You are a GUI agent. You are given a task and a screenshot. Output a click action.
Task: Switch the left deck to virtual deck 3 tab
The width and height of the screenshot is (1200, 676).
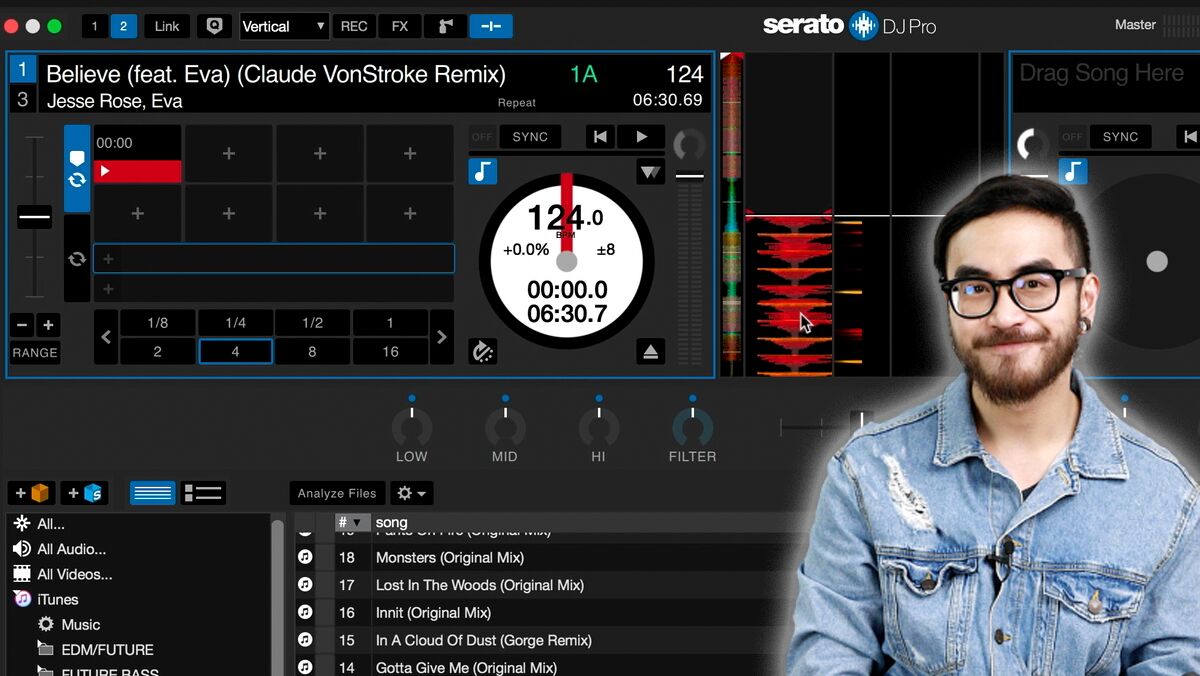tap(23, 98)
